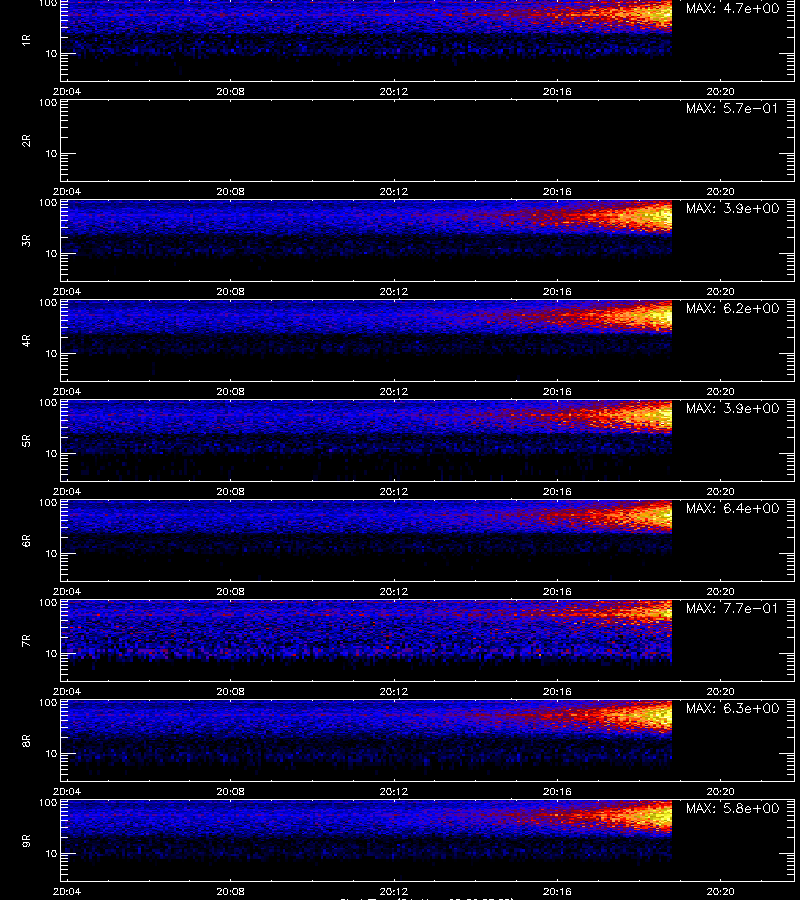Click the 100 y-axis label of panel 9R
This screenshot has width=800, height=900.
click(x=48, y=802)
